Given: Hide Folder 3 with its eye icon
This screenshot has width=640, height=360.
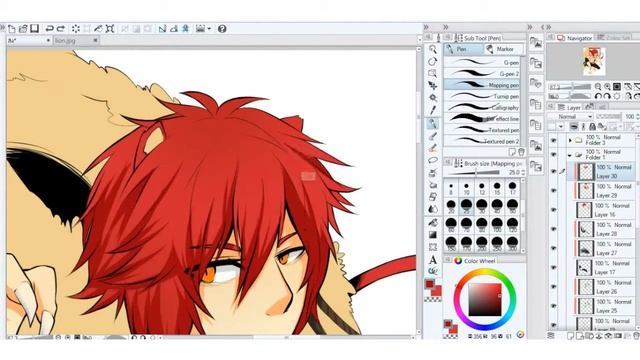Looking at the screenshot, I should (554, 140).
